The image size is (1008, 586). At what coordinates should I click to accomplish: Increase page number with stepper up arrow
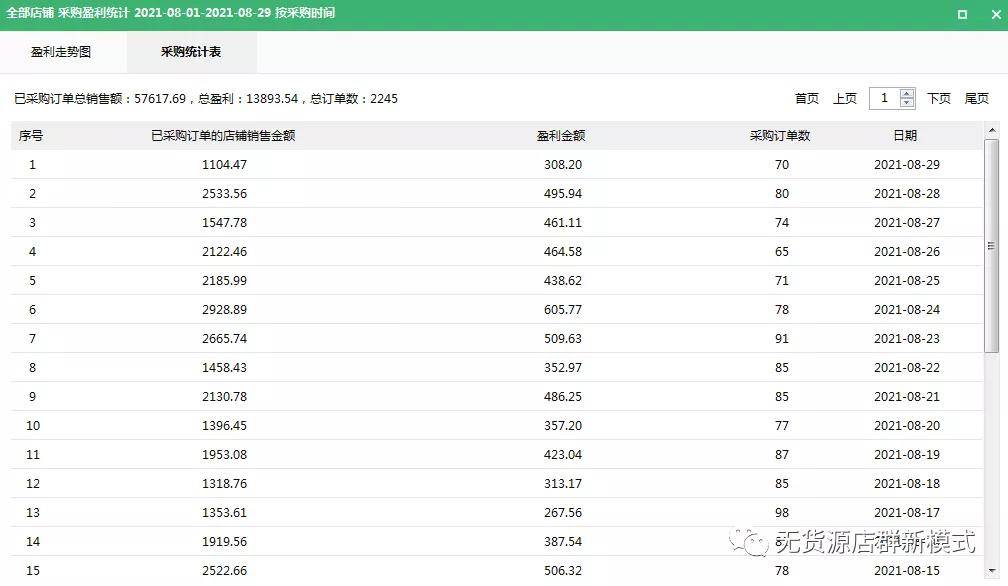(907, 93)
